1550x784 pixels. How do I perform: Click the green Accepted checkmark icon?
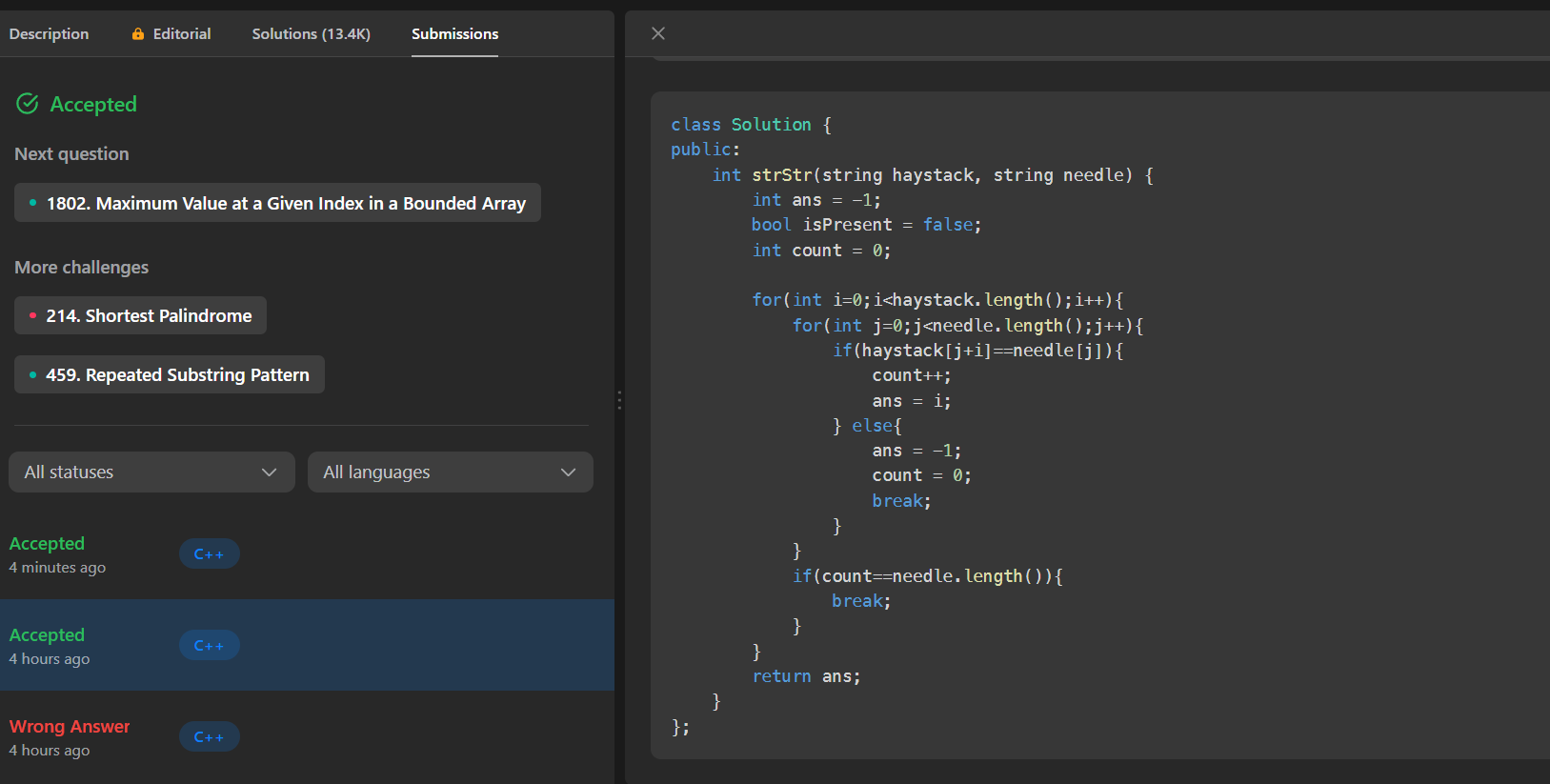28,104
